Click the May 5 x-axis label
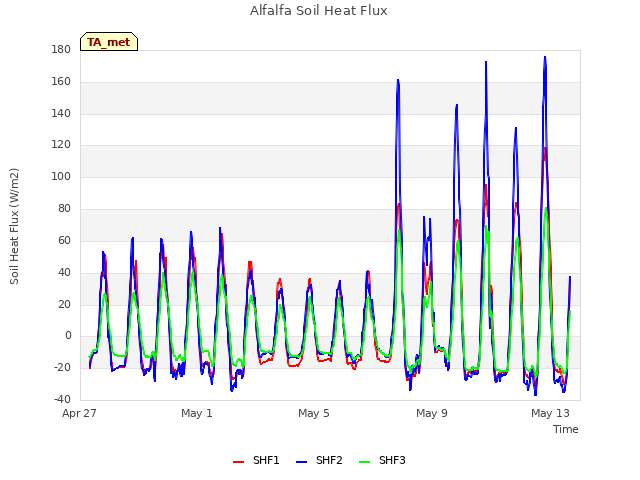The width and height of the screenshot is (640, 480). (313, 413)
